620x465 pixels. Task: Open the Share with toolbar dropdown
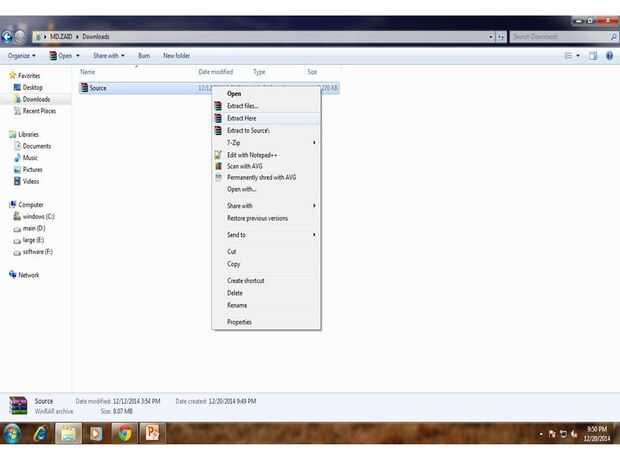click(x=109, y=56)
